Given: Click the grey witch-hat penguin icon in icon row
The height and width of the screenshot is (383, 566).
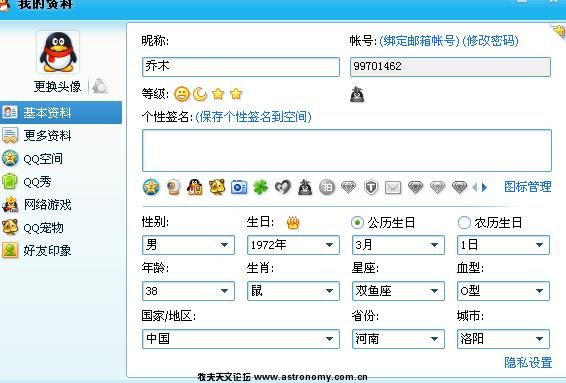Looking at the screenshot, I should point(305,187).
